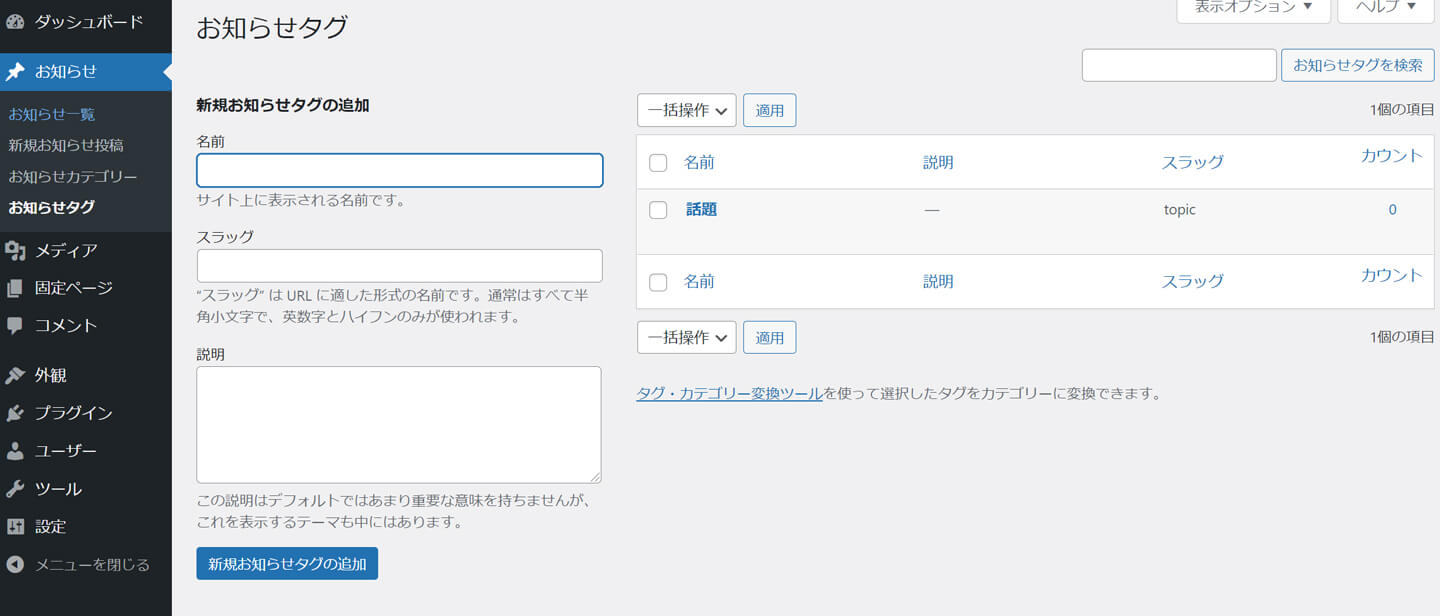This screenshot has height=616, width=1440.
Task: Click the topic slug cell text
Action: click(1180, 210)
